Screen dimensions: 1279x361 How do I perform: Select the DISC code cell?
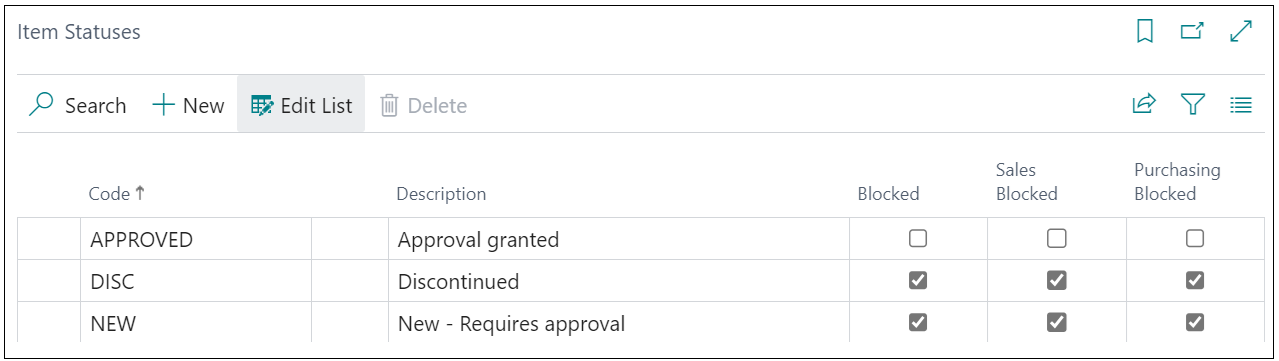197,281
